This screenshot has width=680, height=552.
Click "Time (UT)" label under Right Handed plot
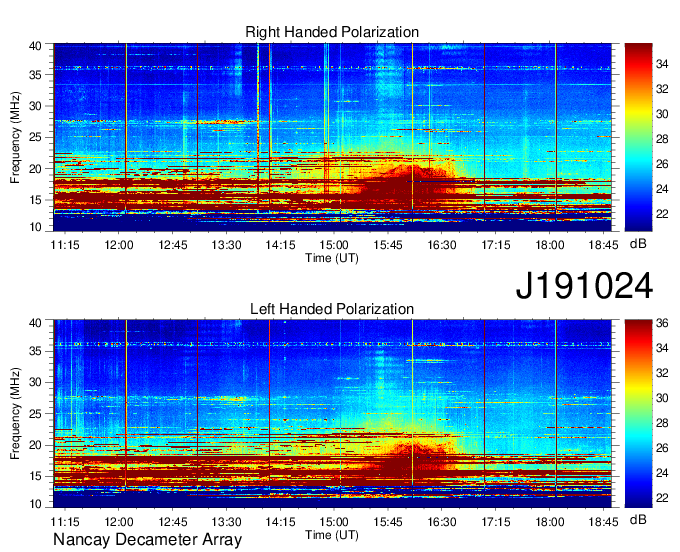(332, 258)
